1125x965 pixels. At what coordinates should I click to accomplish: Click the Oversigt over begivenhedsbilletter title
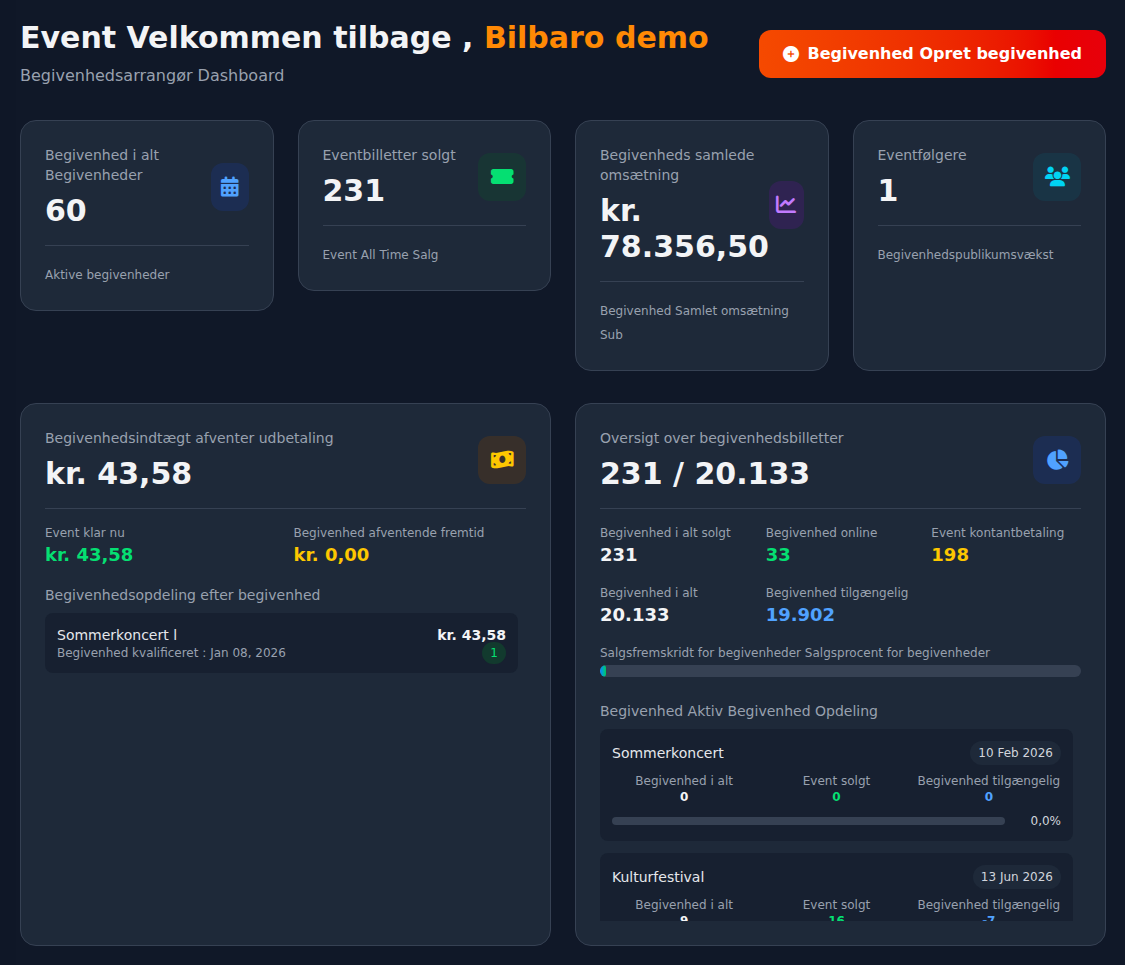[722, 438]
